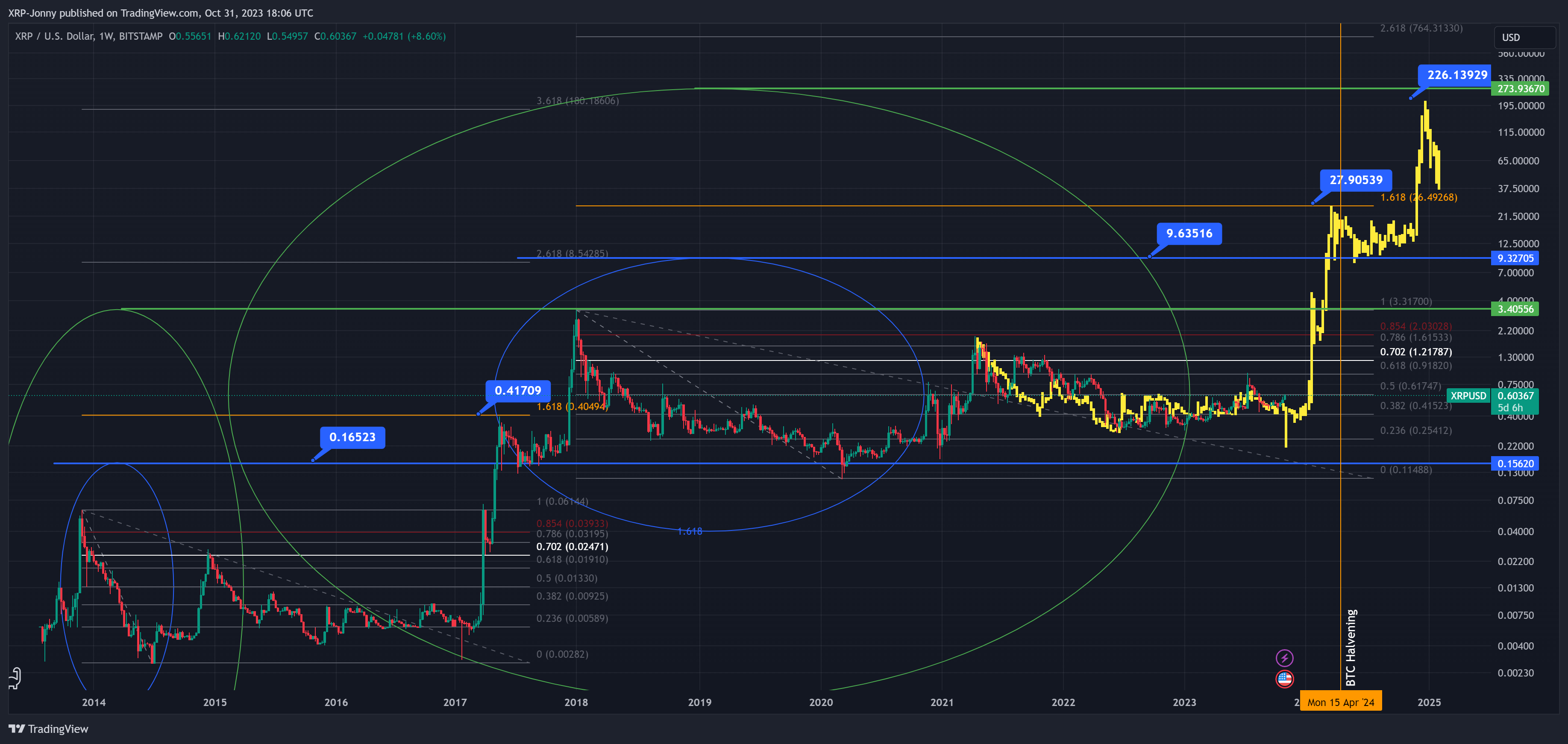This screenshot has height=744, width=1568.
Task: Select the 0.382 (0.41523) Fibonacci label
Action: point(1416,406)
